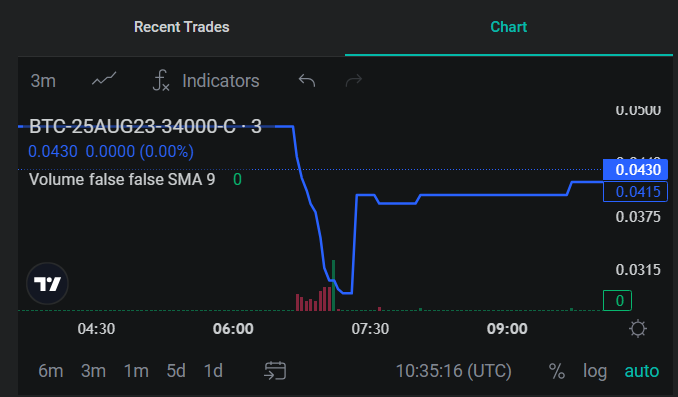The height and width of the screenshot is (397, 678).
Task: Open the 10:35:16 (UTC) timezone menu
Action: [x=454, y=371]
